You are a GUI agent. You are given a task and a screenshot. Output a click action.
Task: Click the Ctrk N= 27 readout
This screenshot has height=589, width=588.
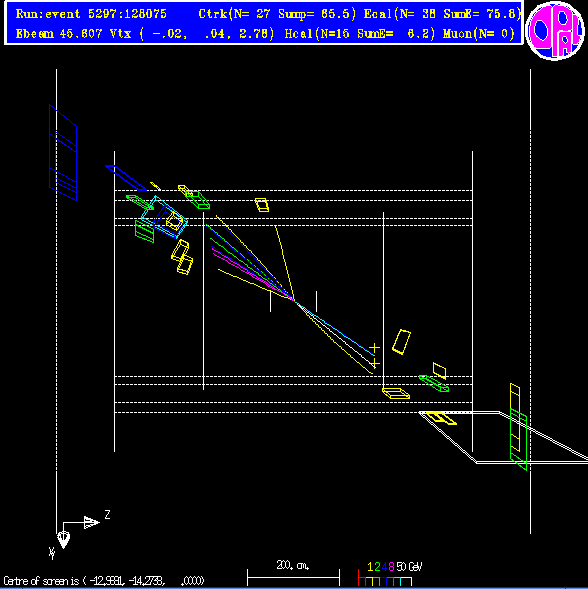[277, 14]
